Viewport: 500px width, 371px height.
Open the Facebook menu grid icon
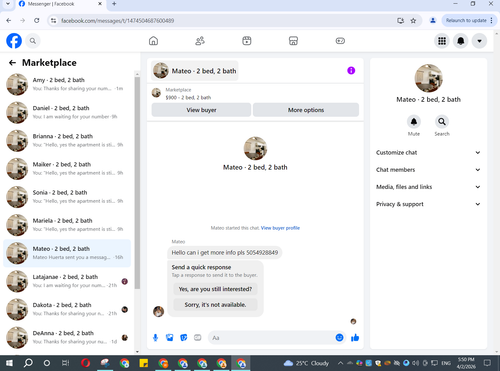point(442,41)
